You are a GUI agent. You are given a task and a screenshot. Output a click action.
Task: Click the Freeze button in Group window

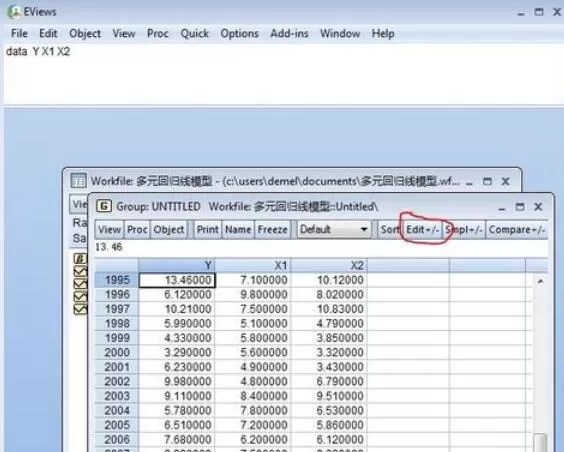tap(272, 229)
